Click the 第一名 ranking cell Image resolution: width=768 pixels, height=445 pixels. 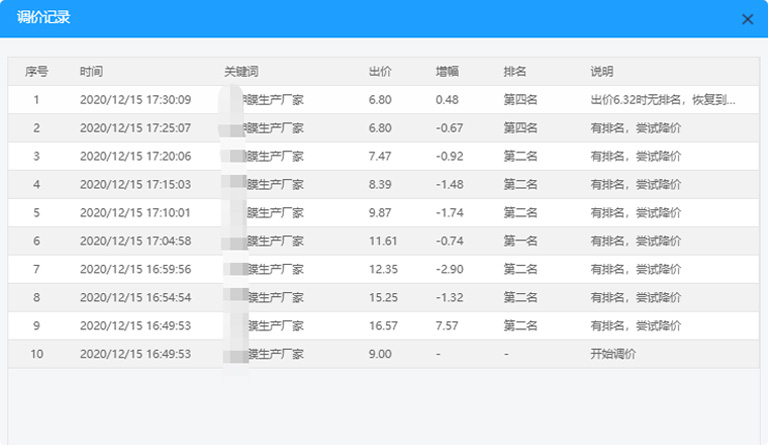coord(520,241)
